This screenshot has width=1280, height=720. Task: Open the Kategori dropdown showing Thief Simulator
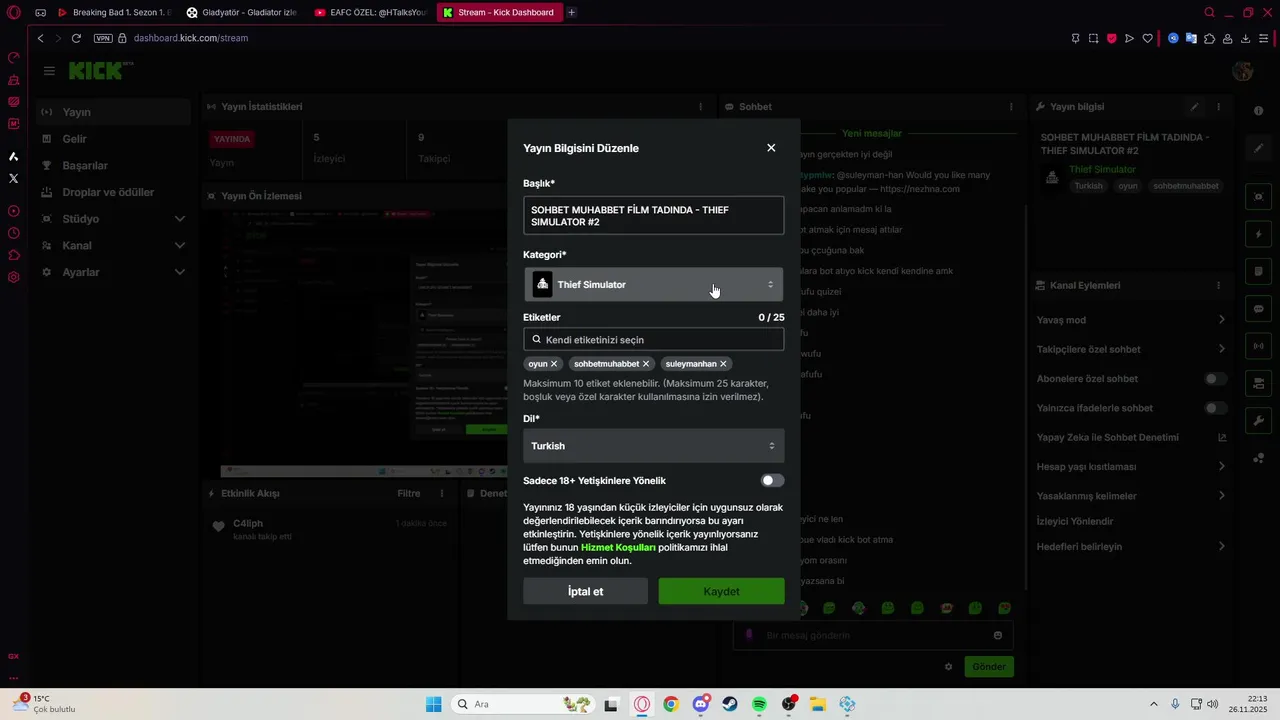(653, 285)
